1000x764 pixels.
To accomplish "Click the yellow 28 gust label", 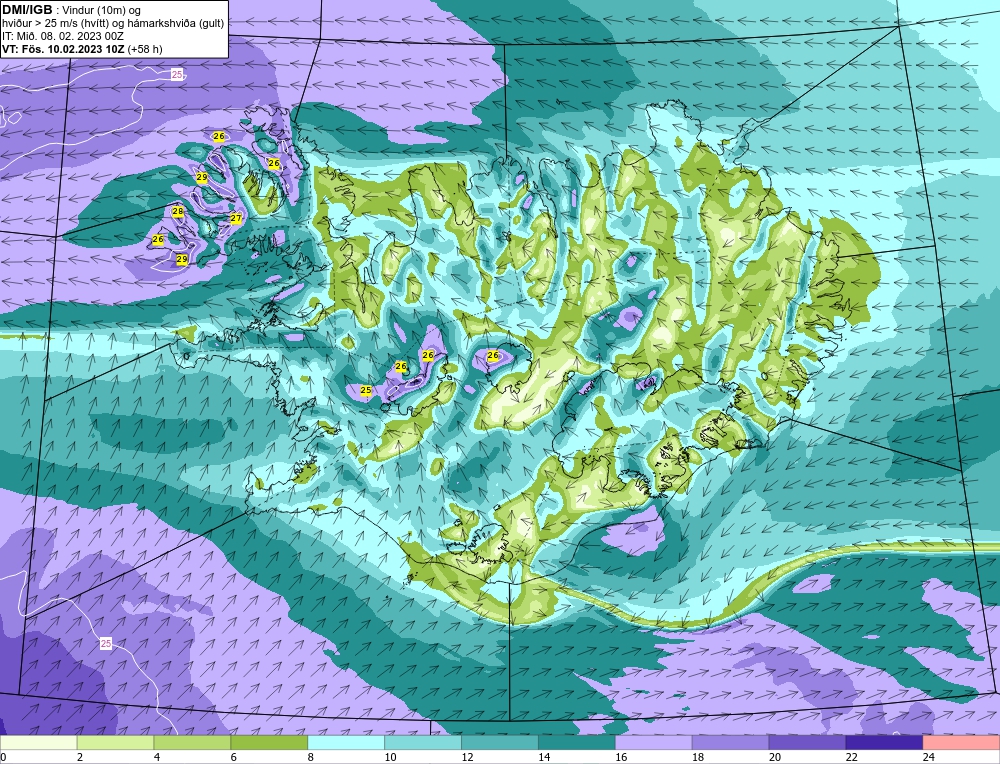I will coord(178,212).
